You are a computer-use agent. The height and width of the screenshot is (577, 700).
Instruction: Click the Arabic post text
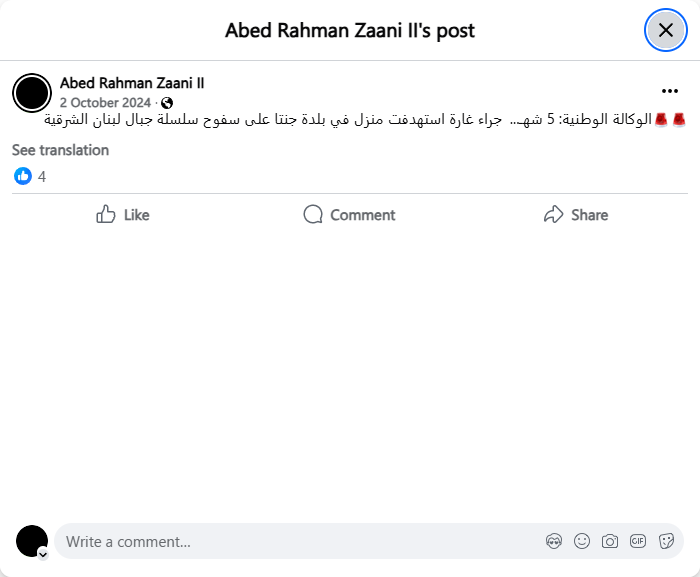click(360, 120)
